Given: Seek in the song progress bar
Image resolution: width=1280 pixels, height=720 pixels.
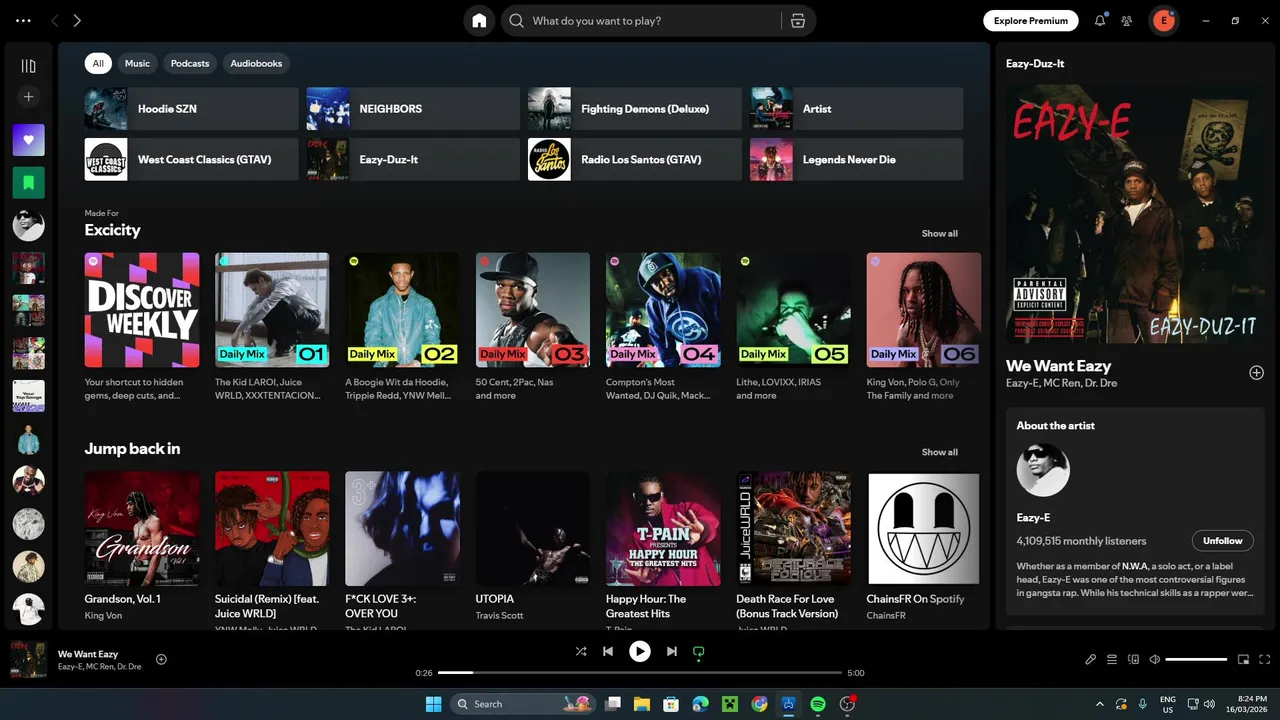Looking at the screenshot, I should click(x=640, y=673).
